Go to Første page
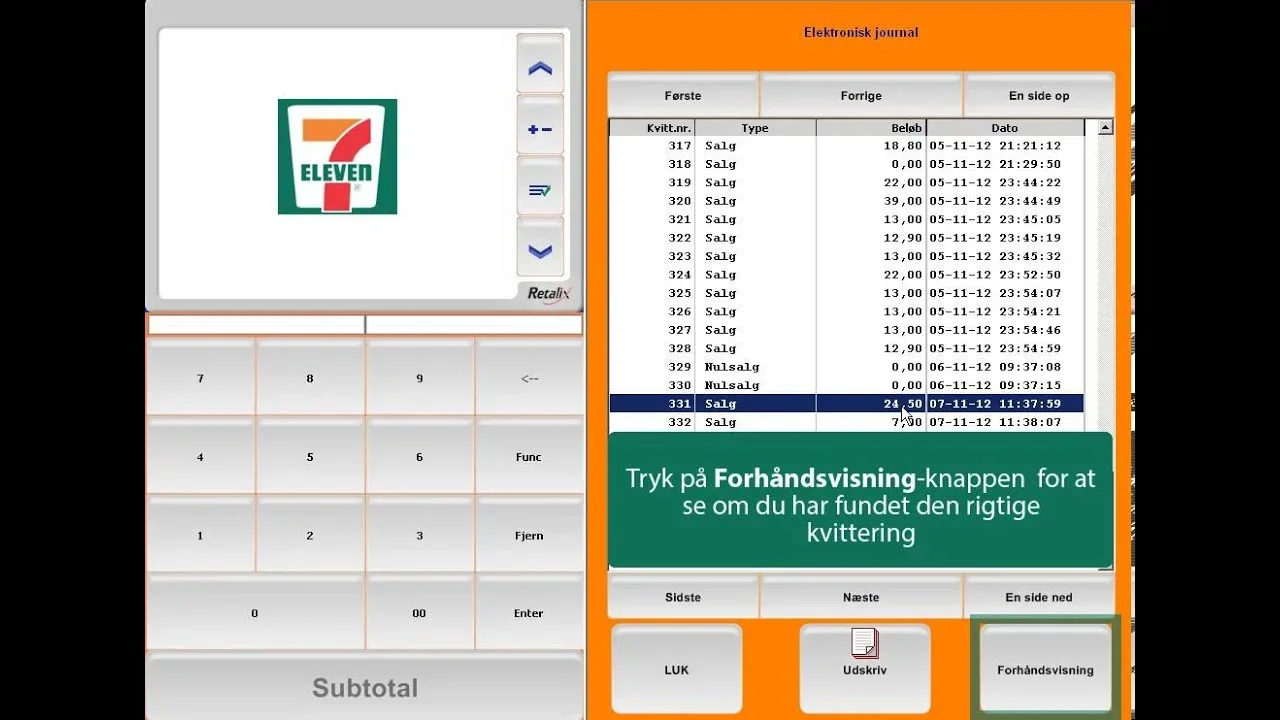This screenshot has width=1280, height=720. 683,96
